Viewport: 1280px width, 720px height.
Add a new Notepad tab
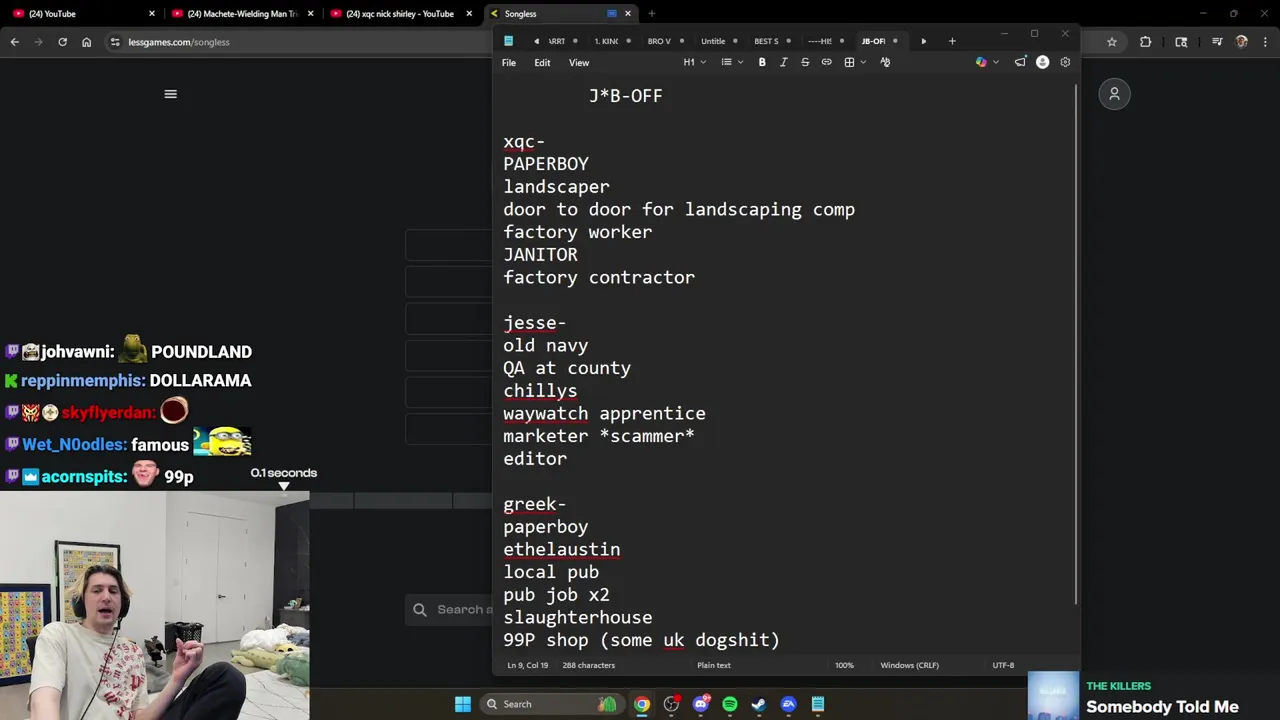coord(952,41)
